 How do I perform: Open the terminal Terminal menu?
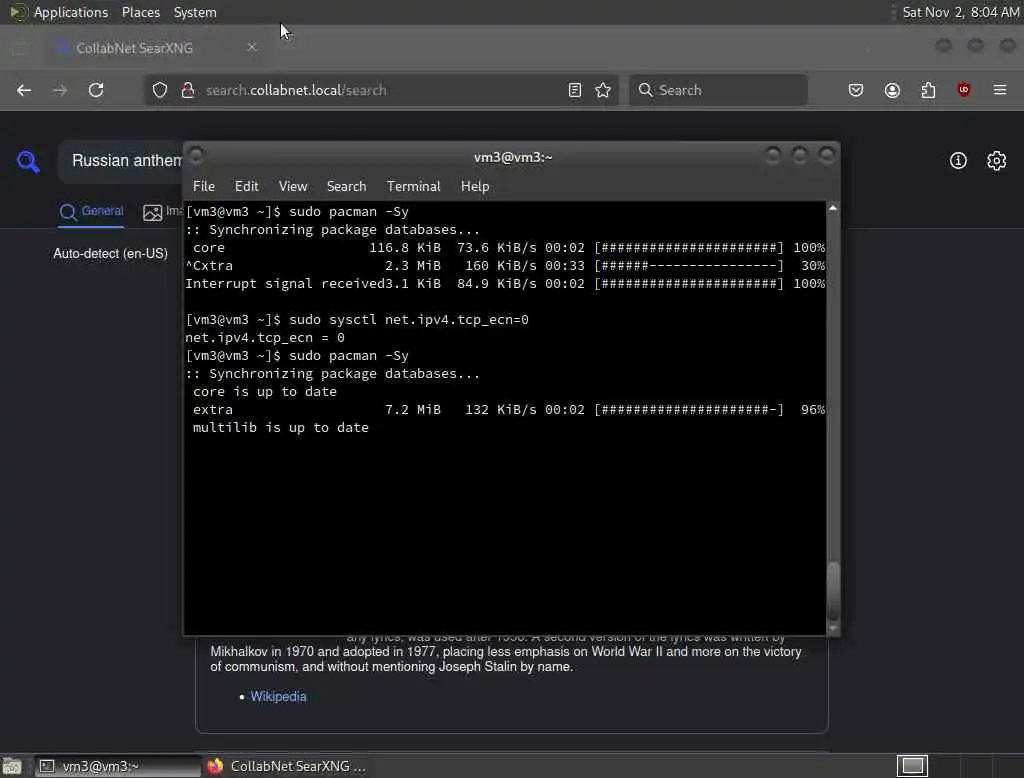tap(413, 186)
